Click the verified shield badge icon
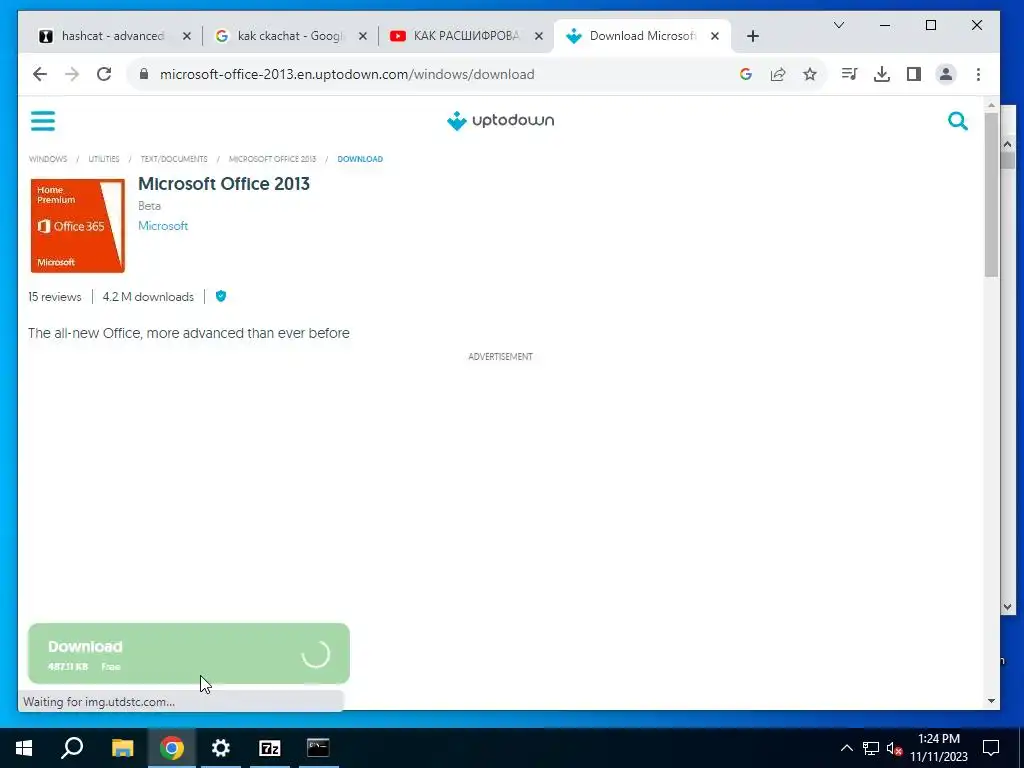This screenshot has height=768, width=1024. pyautogui.click(x=221, y=296)
